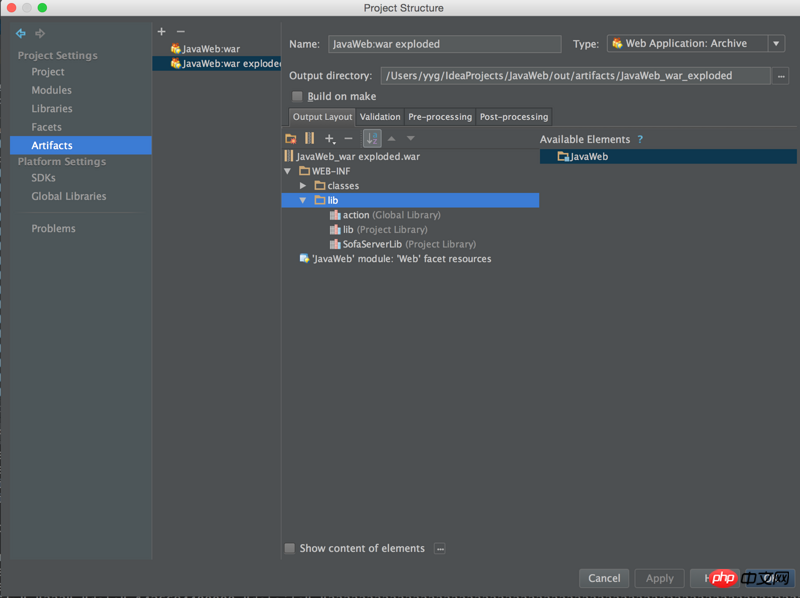Collapse the WEB-INF folder
Image resolution: width=800 pixels, height=598 pixels.
pos(288,171)
